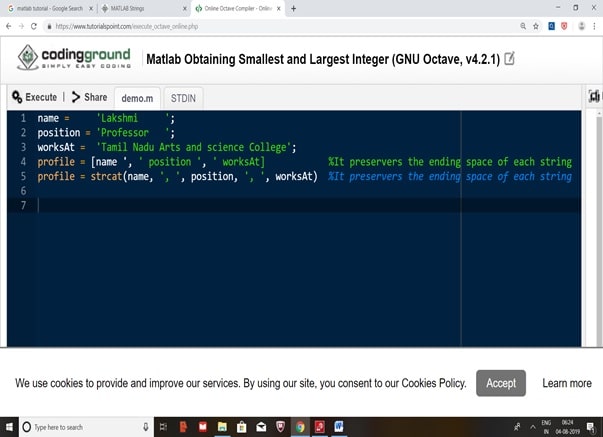Open a new browser tab
The image size is (603, 437).
coord(293,8)
